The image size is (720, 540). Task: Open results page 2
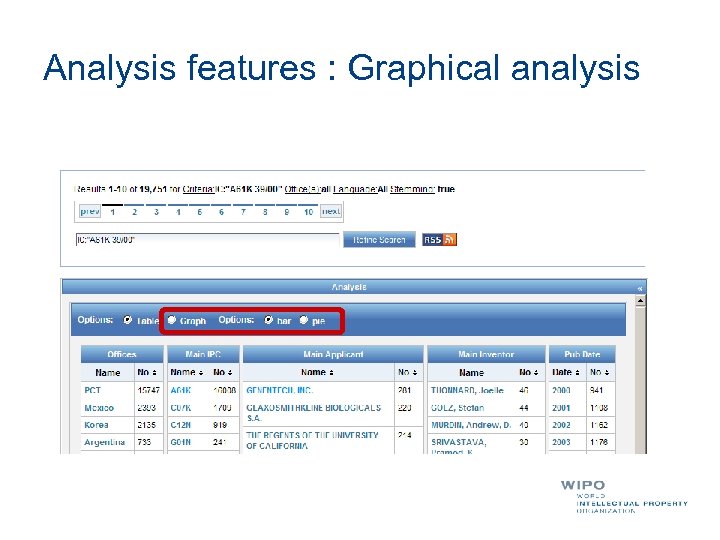[x=135, y=212]
